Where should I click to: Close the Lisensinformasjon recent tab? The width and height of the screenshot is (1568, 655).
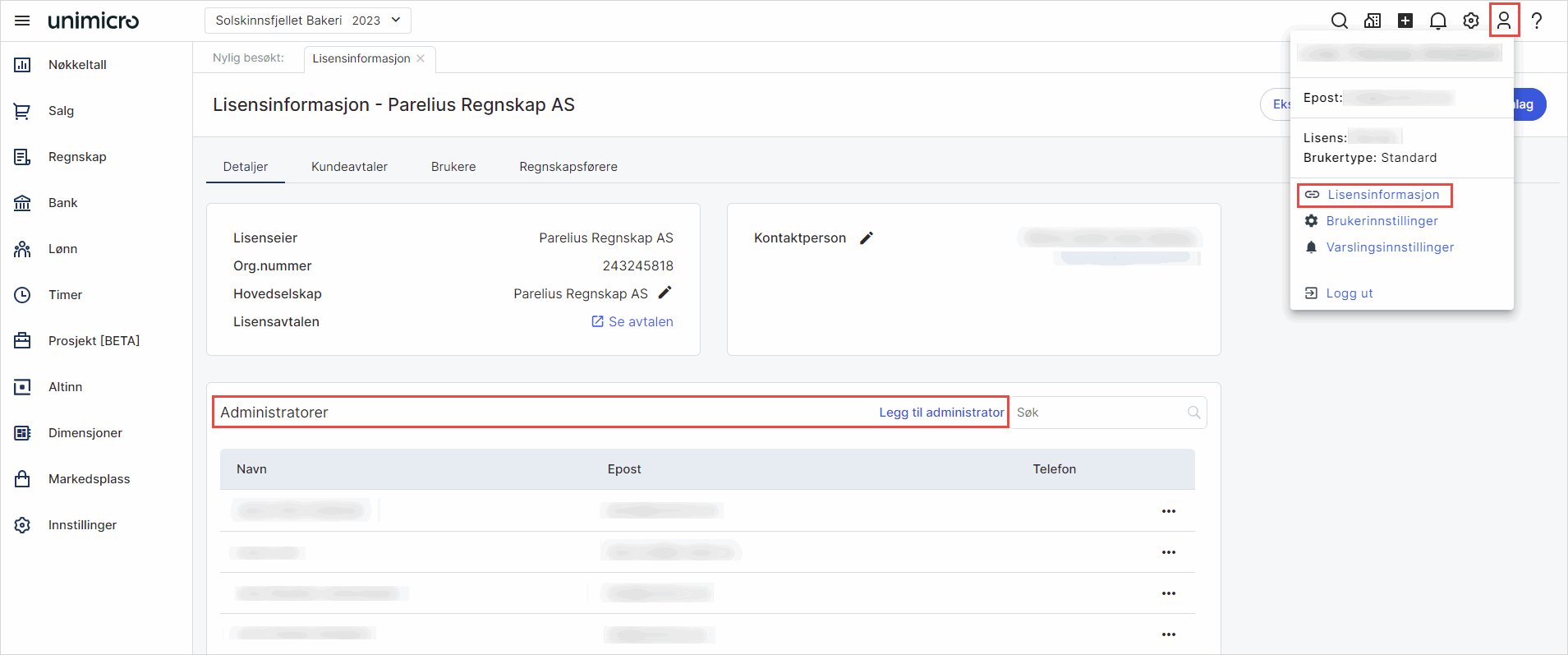coord(421,58)
